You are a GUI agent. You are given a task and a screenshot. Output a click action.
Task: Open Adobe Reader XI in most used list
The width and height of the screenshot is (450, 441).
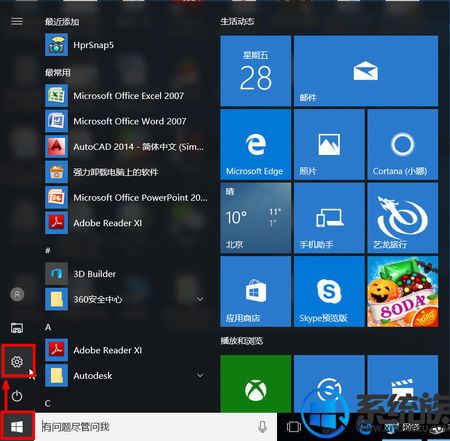click(126, 223)
